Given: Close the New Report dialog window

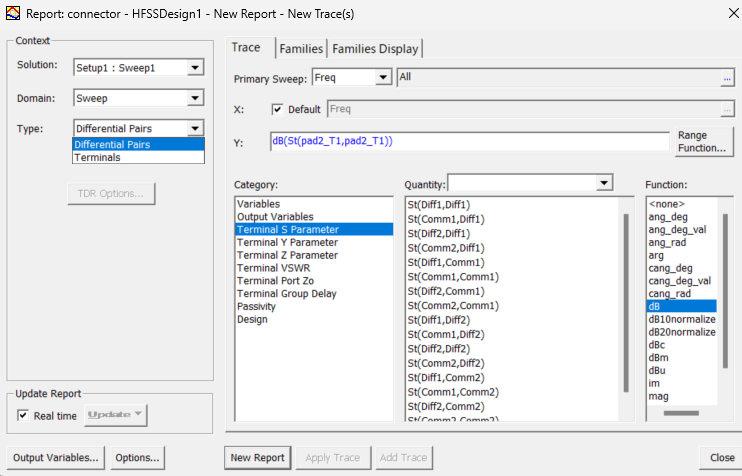Looking at the screenshot, I should pyautogui.click(x=733, y=13).
